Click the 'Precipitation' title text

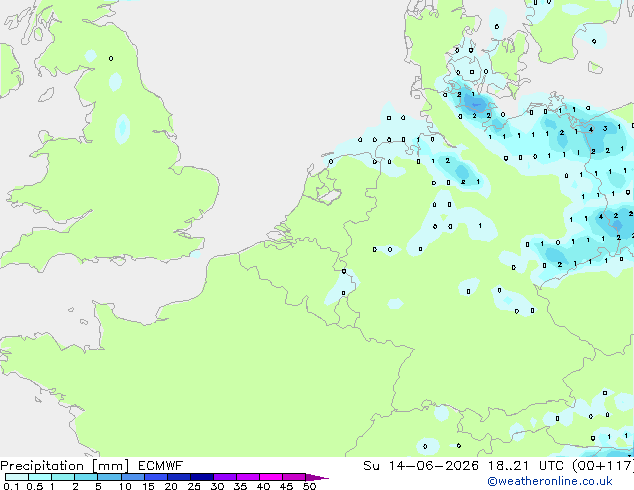[42, 466]
